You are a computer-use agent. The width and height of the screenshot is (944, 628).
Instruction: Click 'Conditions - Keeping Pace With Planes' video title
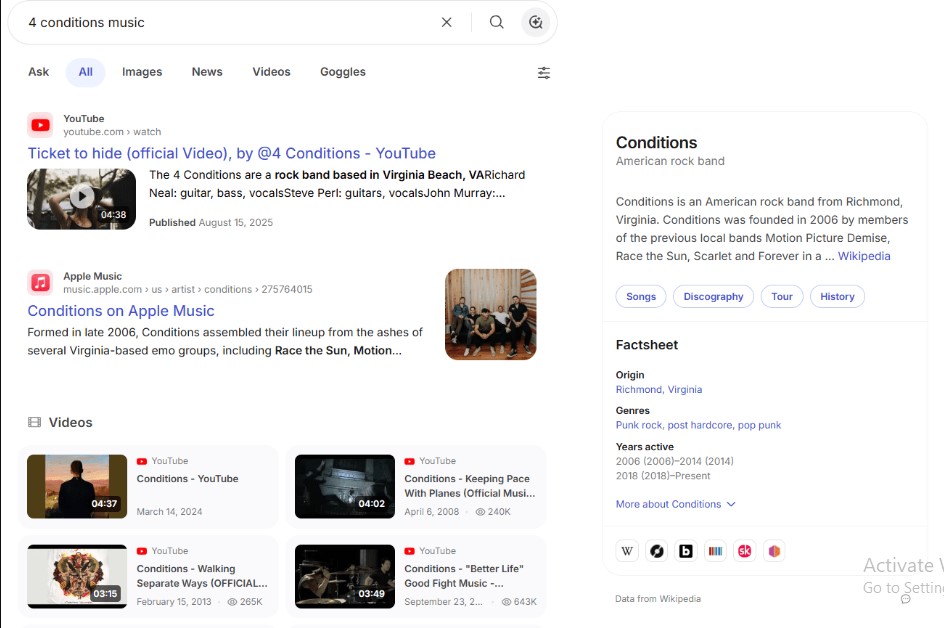[x=470, y=486]
